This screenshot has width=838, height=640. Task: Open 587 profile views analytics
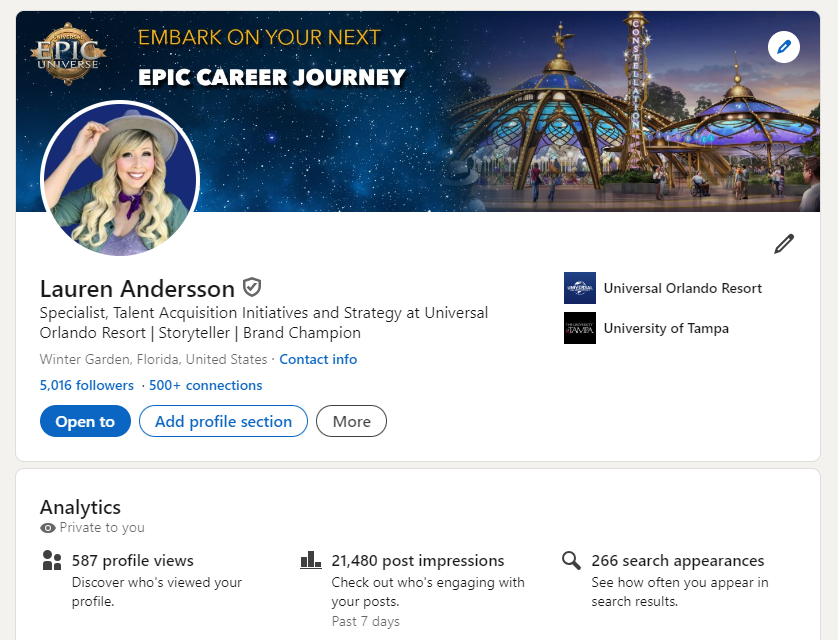pyautogui.click(x=133, y=560)
